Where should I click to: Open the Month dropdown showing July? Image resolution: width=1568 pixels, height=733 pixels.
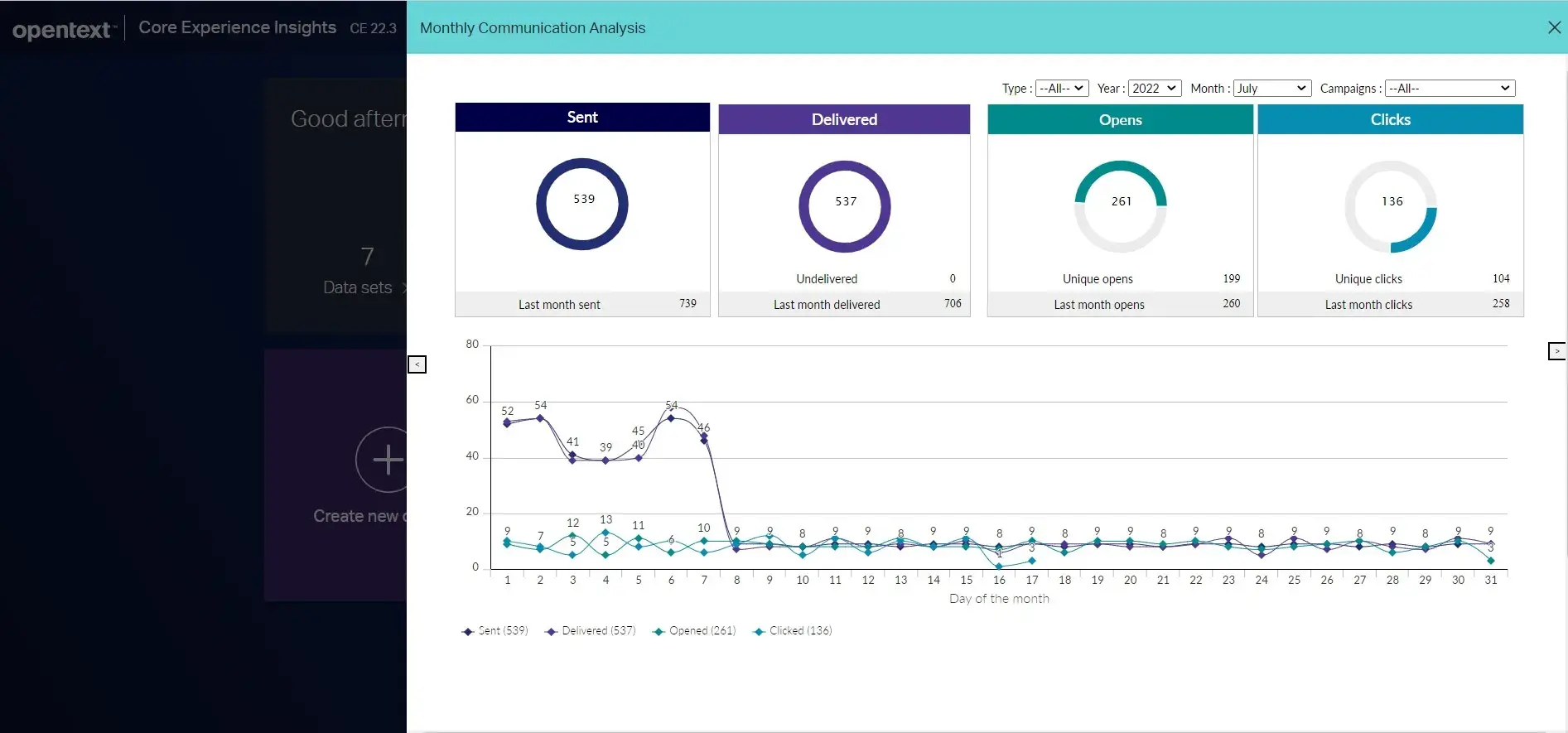click(1271, 89)
